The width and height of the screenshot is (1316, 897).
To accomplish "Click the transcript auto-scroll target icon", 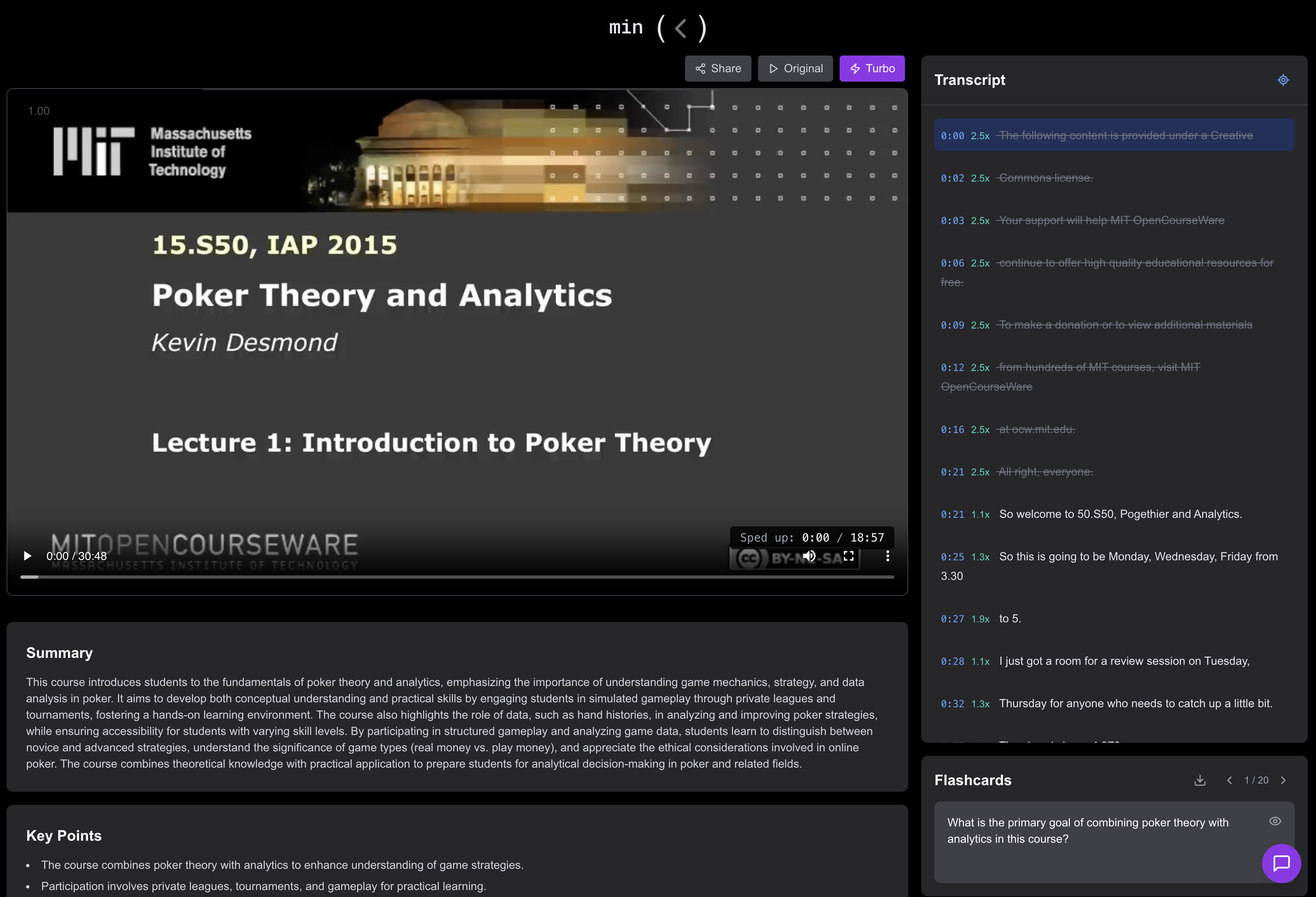I will (1283, 80).
